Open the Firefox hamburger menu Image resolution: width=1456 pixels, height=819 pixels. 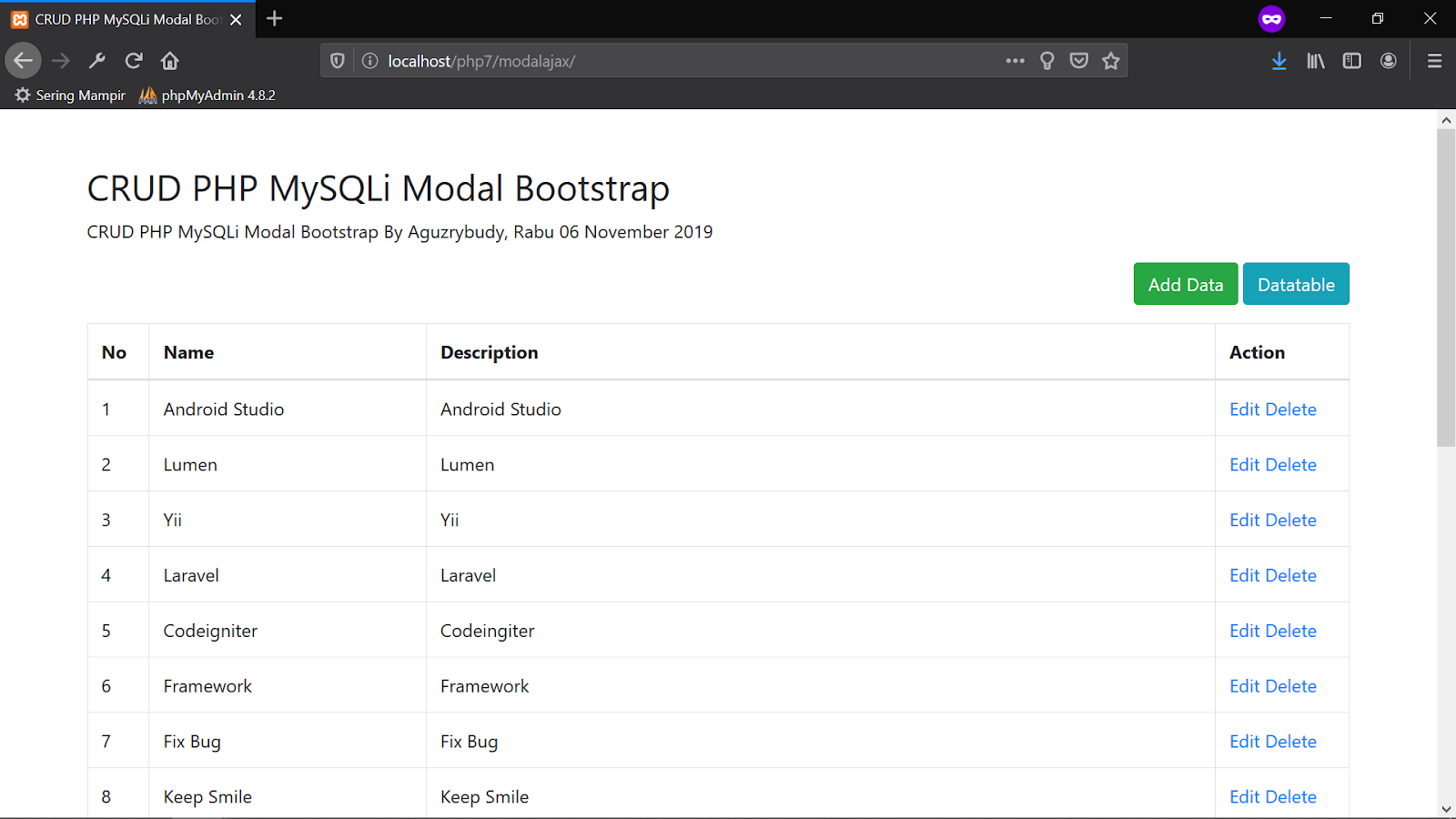(x=1435, y=61)
